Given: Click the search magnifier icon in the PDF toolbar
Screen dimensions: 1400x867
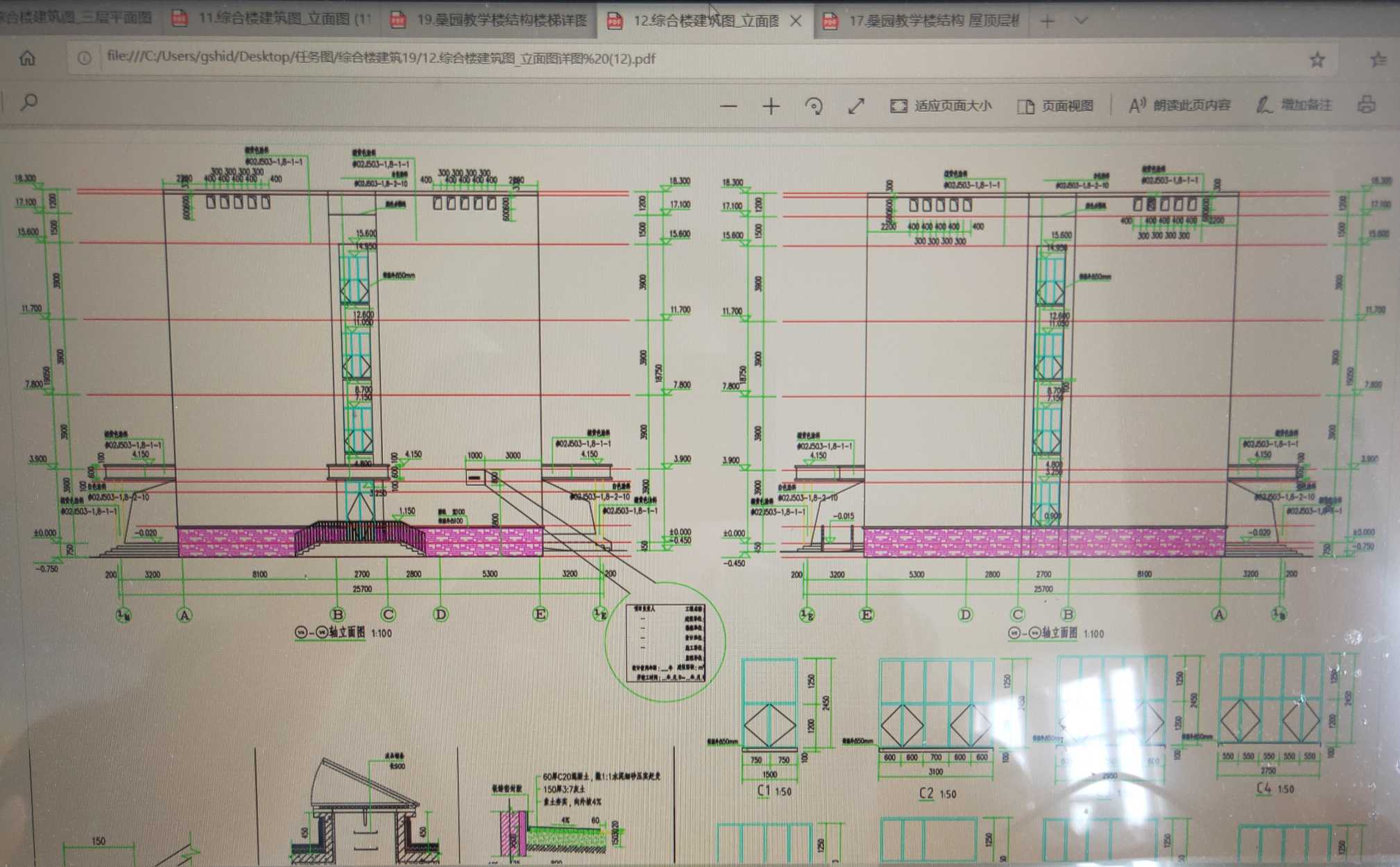Looking at the screenshot, I should (29, 103).
